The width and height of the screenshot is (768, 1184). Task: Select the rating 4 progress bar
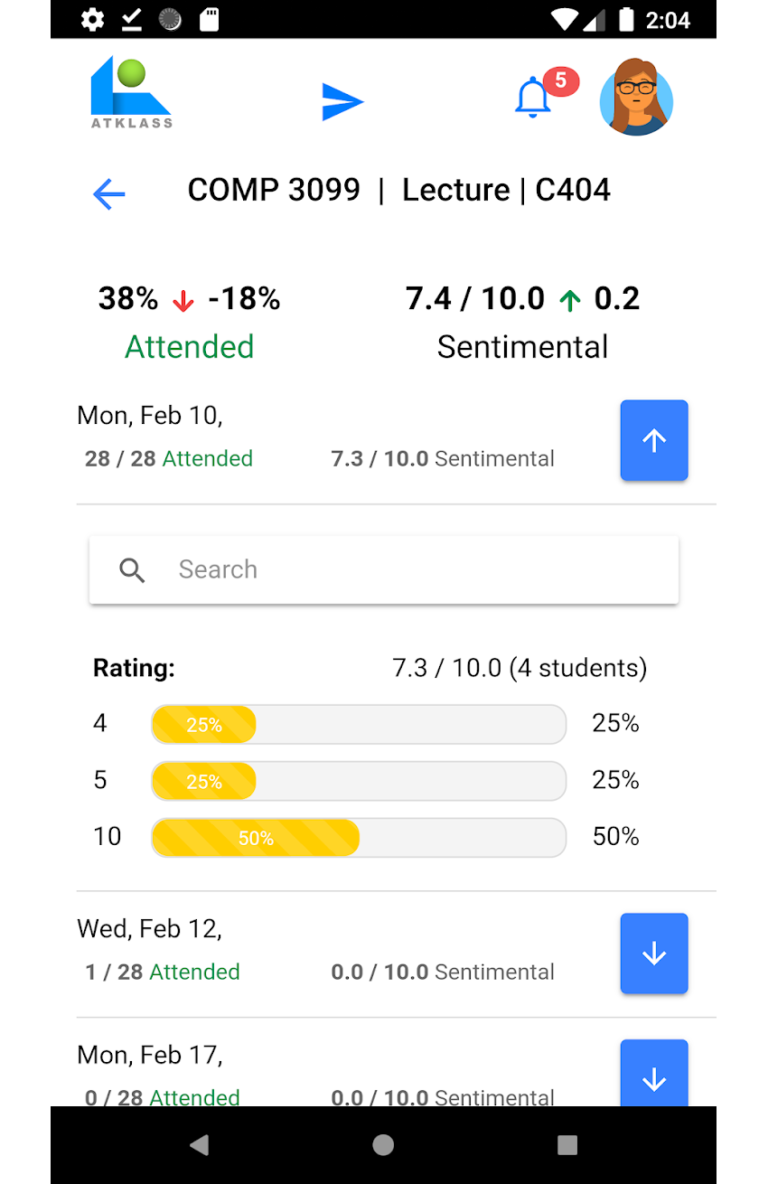point(359,724)
